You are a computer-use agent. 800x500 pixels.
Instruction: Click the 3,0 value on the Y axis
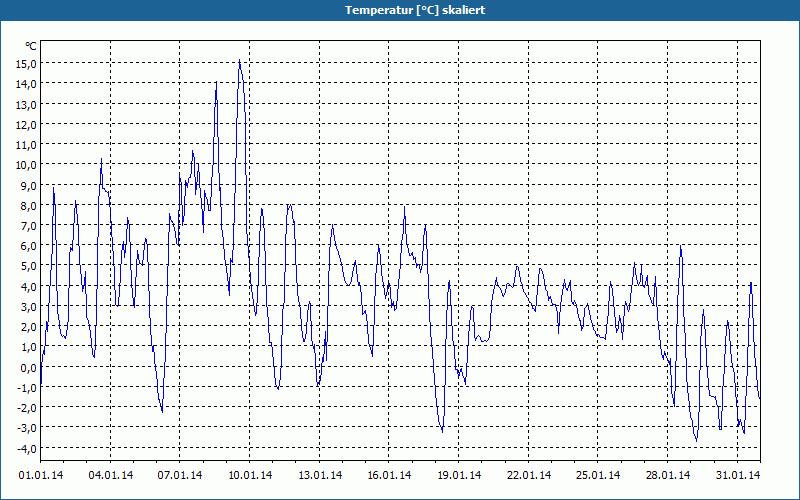tap(29, 306)
